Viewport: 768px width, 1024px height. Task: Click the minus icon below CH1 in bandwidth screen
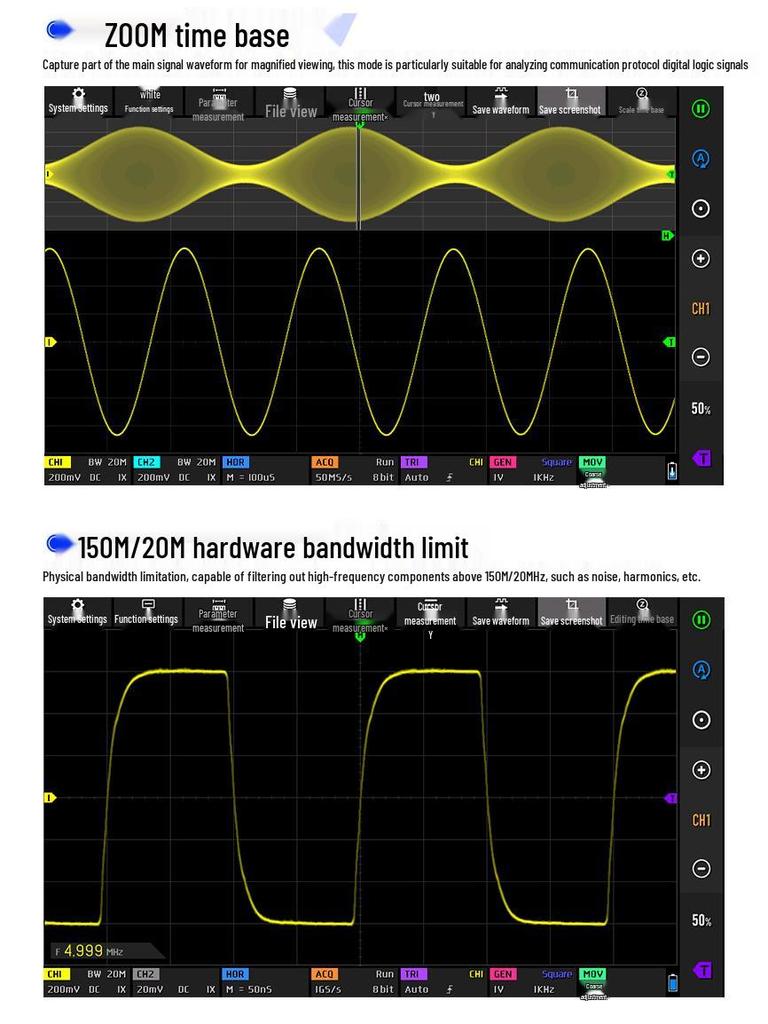click(x=701, y=869)
